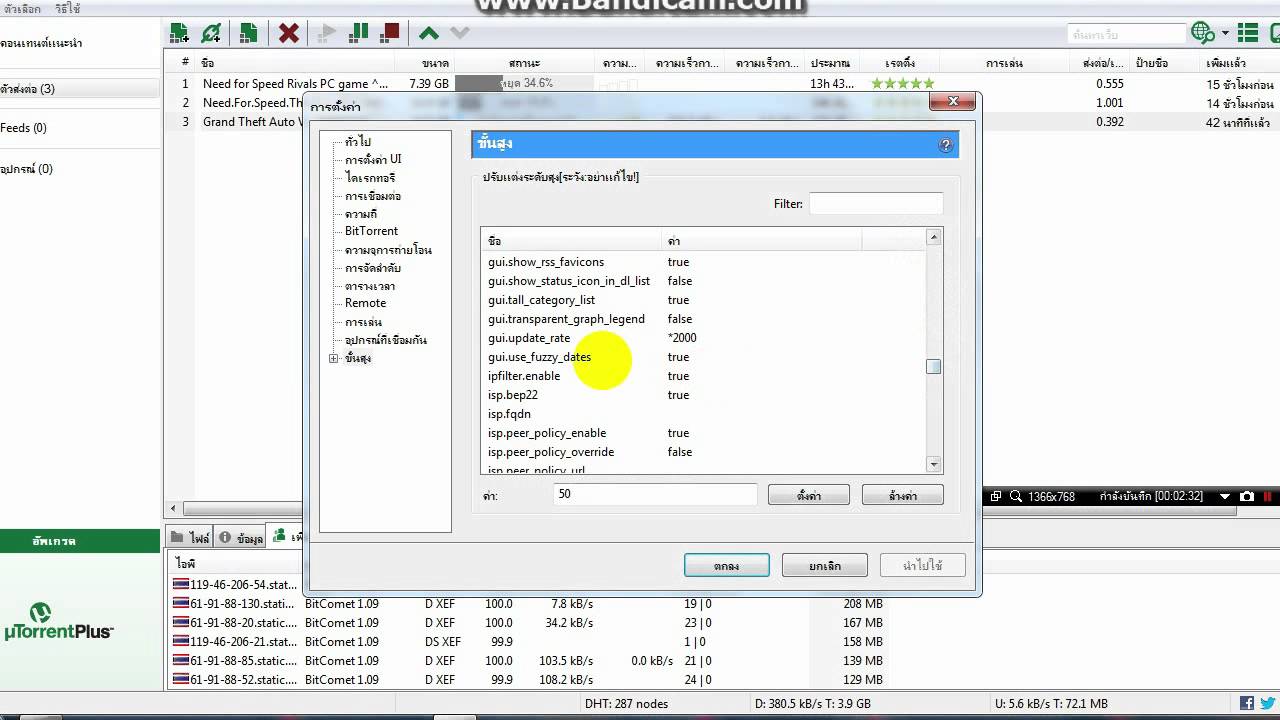Click the Facebook icon in status bar
Viewport: 1280px width, 720px height.
pyautogui.click(x=1247, y=703)
